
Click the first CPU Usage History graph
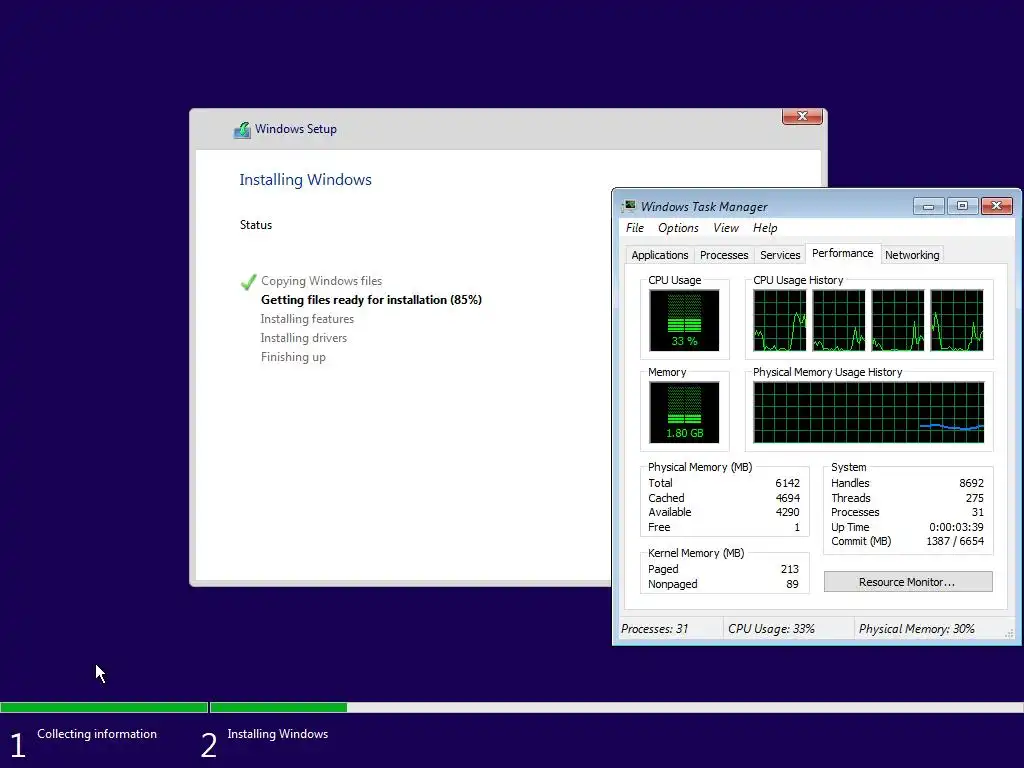[780, 321]
